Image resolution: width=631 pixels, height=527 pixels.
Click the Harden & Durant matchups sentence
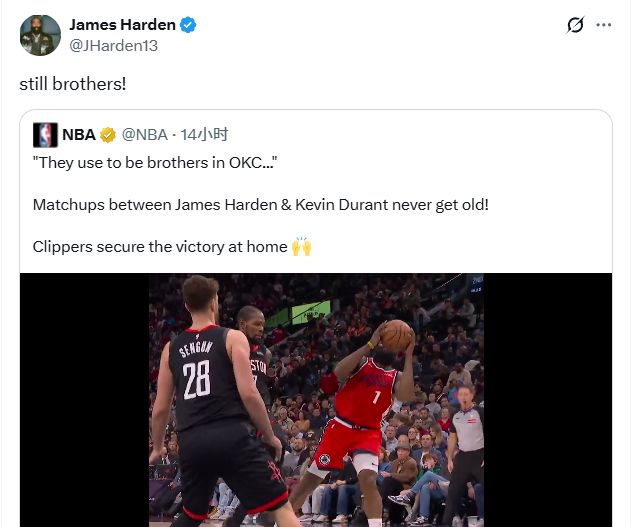point(261,205)
